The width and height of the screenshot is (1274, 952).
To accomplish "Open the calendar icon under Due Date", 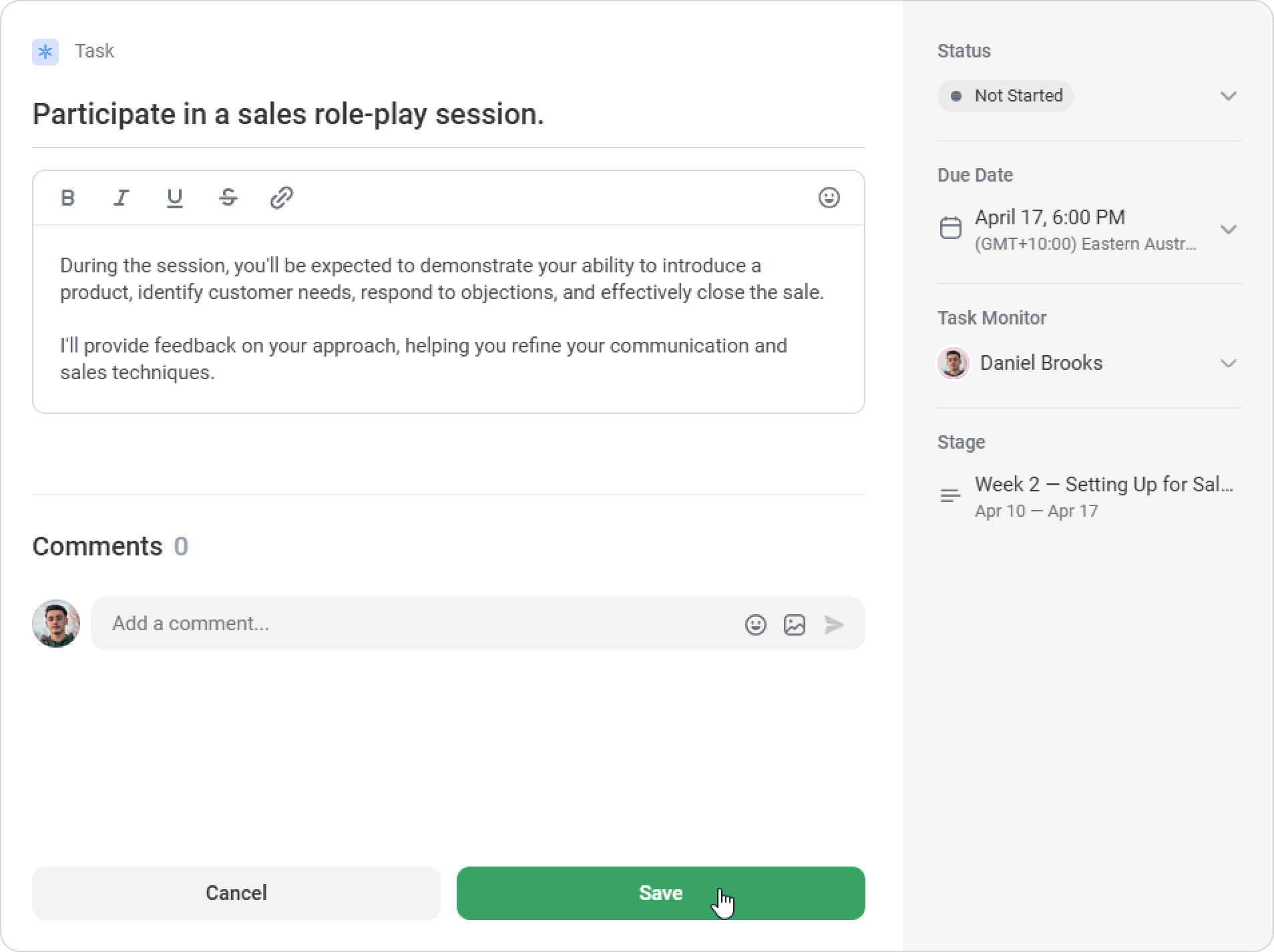I will [950, 228].
